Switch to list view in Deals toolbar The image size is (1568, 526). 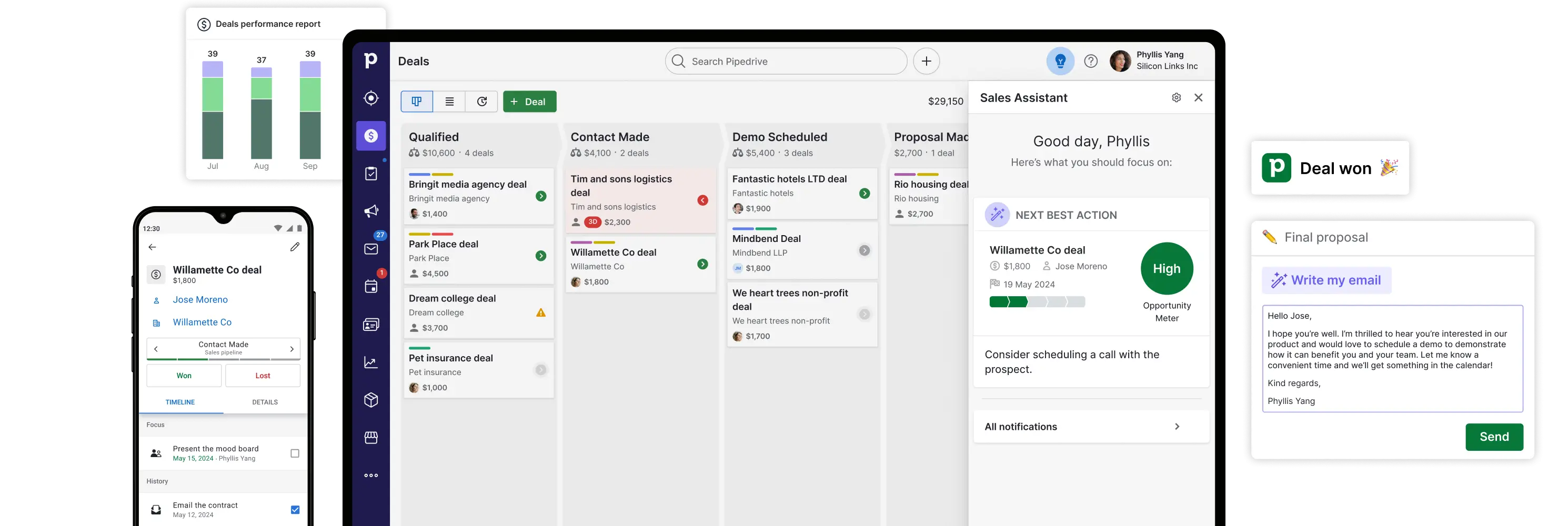pyautogui.click(x=450, y=101)
